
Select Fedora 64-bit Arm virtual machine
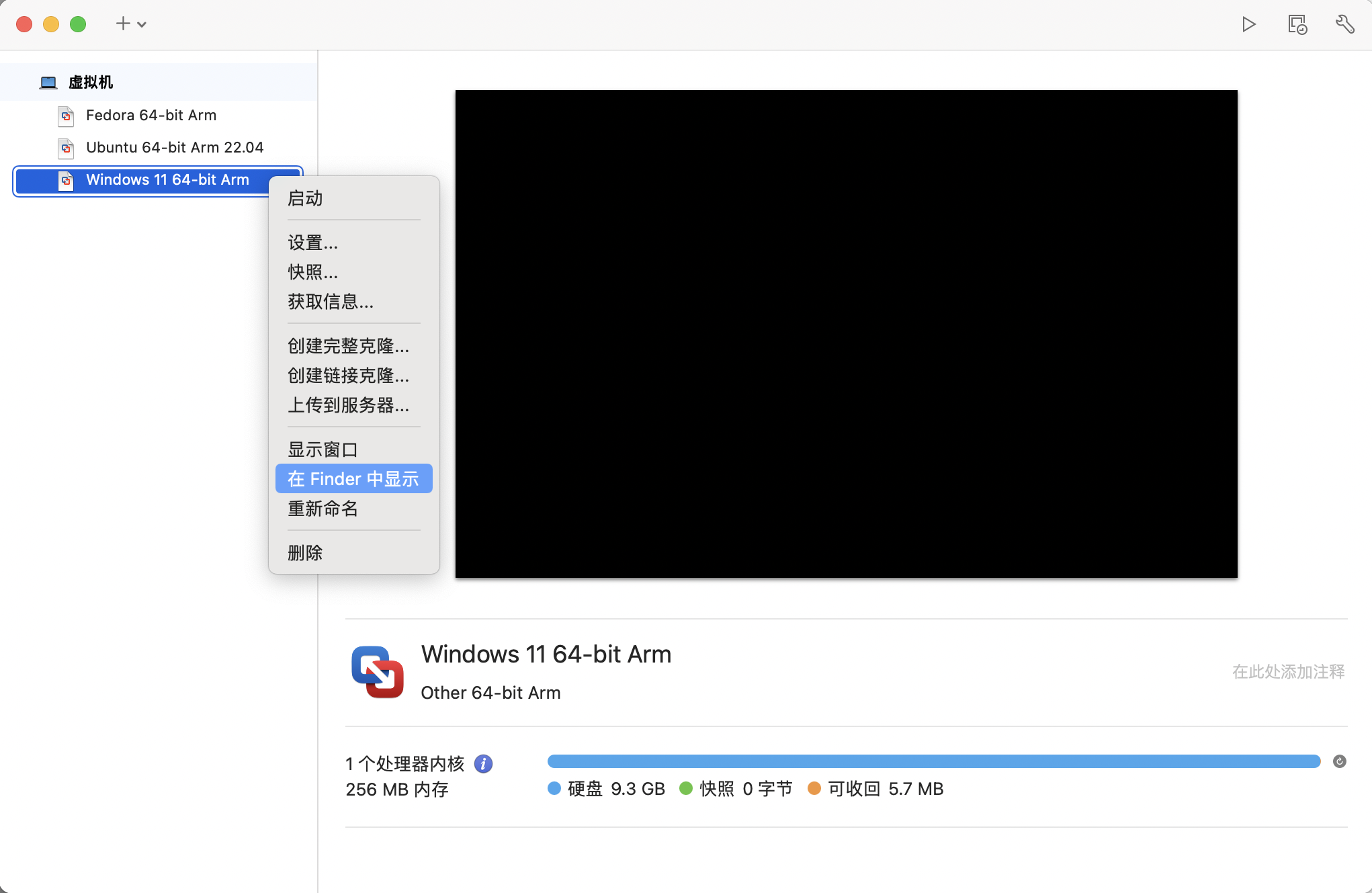[x=151, y=116]
